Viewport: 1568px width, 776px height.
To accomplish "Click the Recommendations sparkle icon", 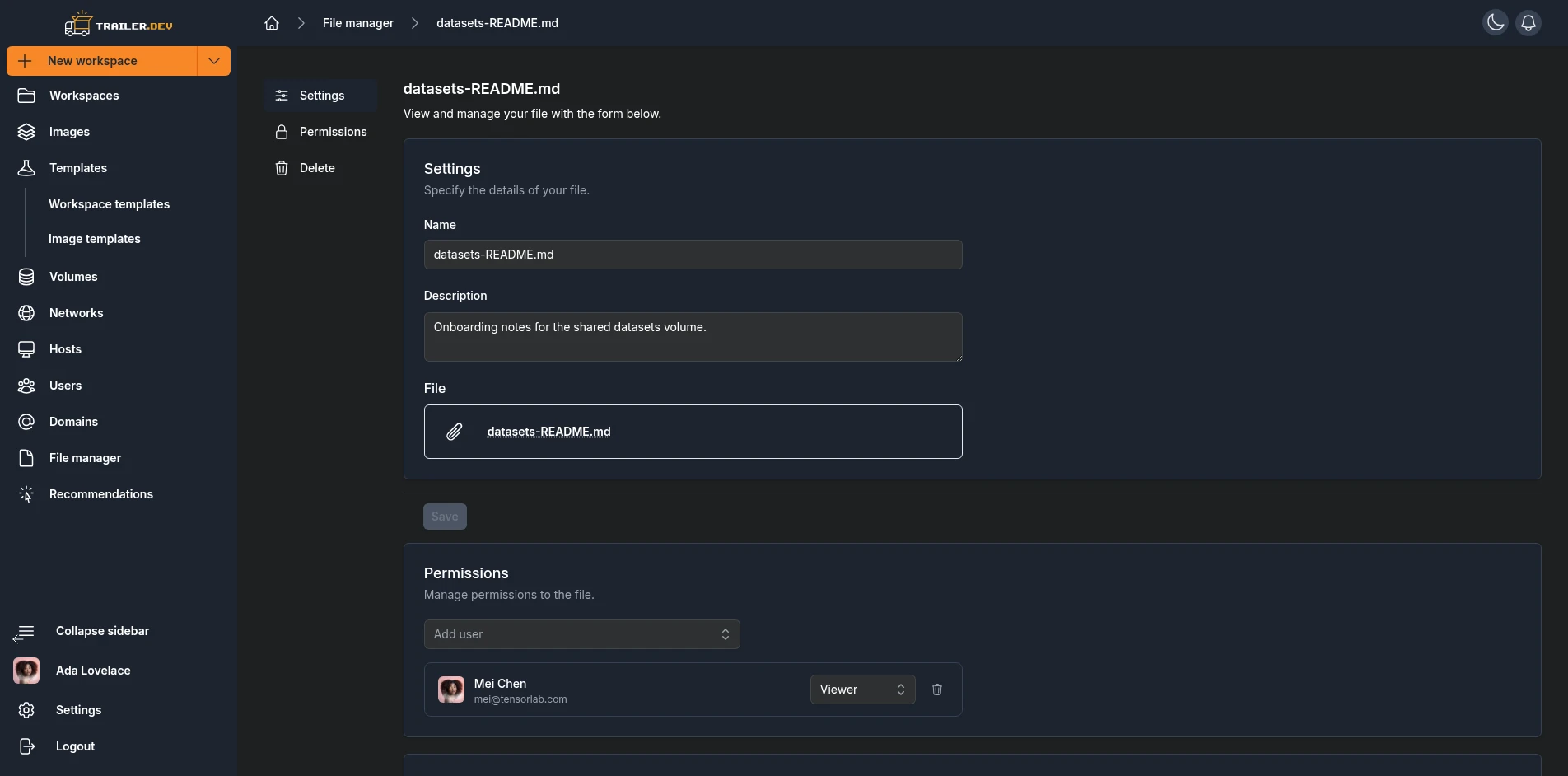I will coord(26,494).
